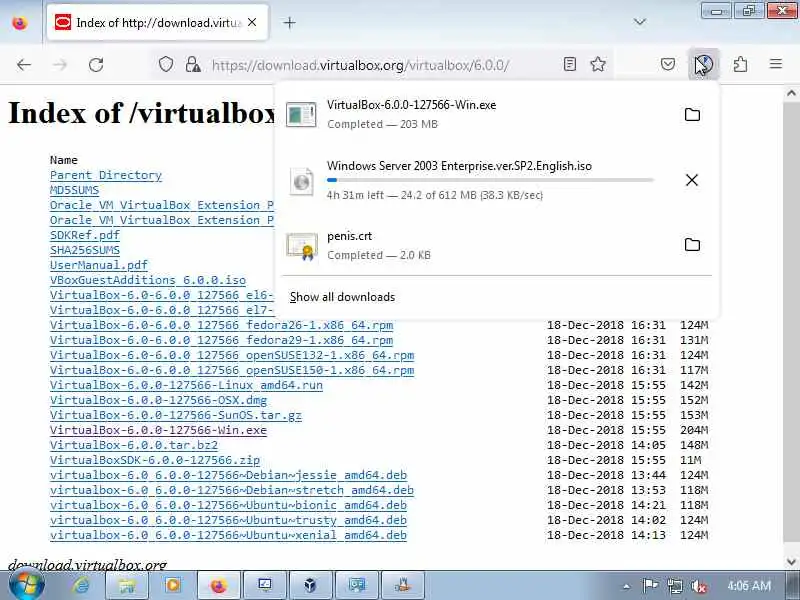This screenshot has width=800, height=600.
Task: List all tabs dropdown chevron
Action: pos(640,22)
